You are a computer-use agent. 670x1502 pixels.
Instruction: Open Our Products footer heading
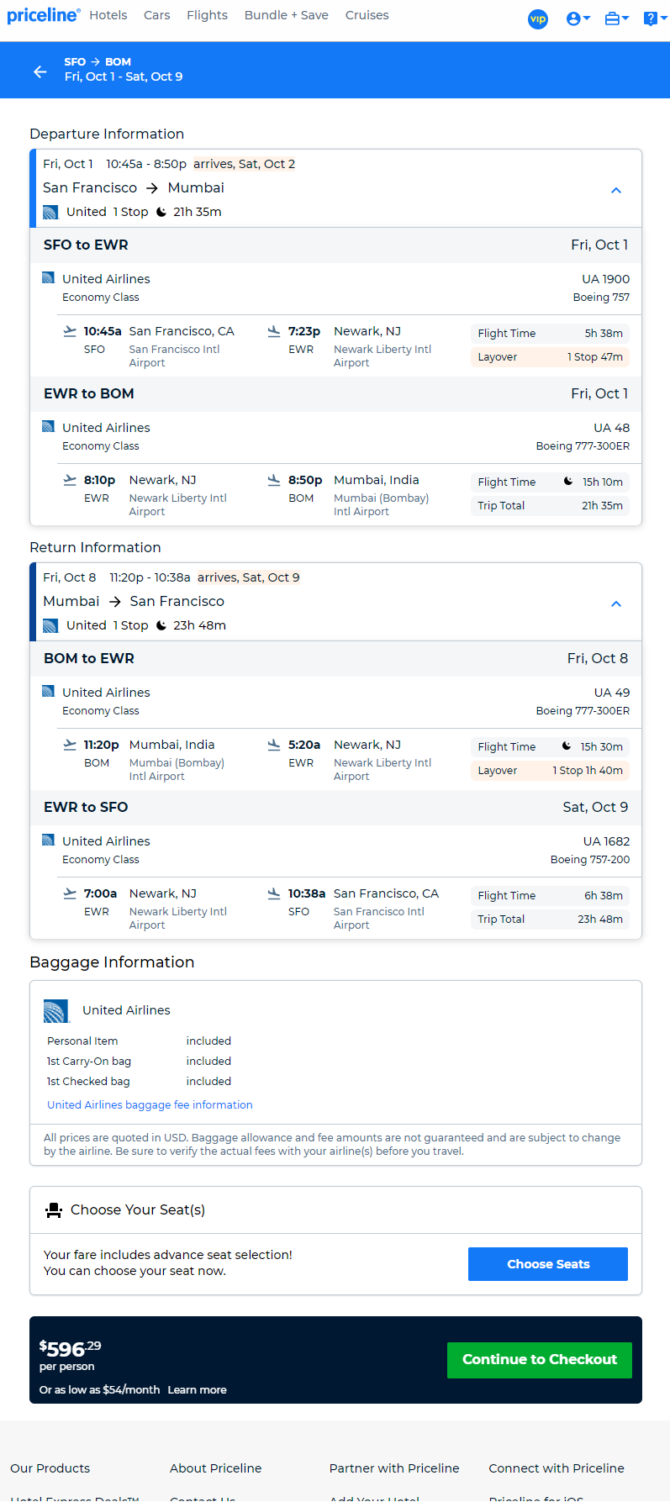[x=50, y=1469]
